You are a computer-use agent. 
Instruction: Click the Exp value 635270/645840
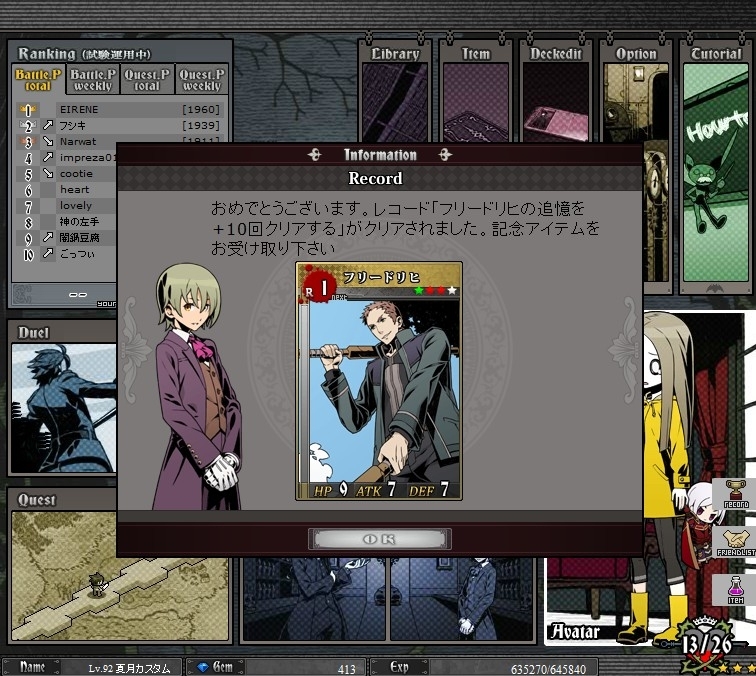(548, 669)
